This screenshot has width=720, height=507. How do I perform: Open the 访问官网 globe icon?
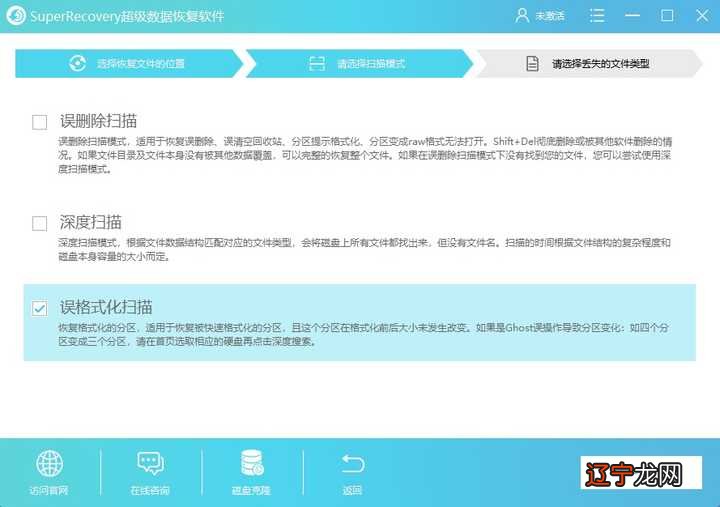coord(50,463)
